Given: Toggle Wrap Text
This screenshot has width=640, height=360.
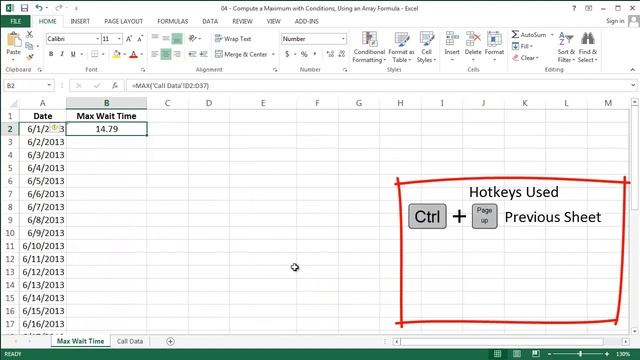Looking at the screenshot, I should [233, 39].
